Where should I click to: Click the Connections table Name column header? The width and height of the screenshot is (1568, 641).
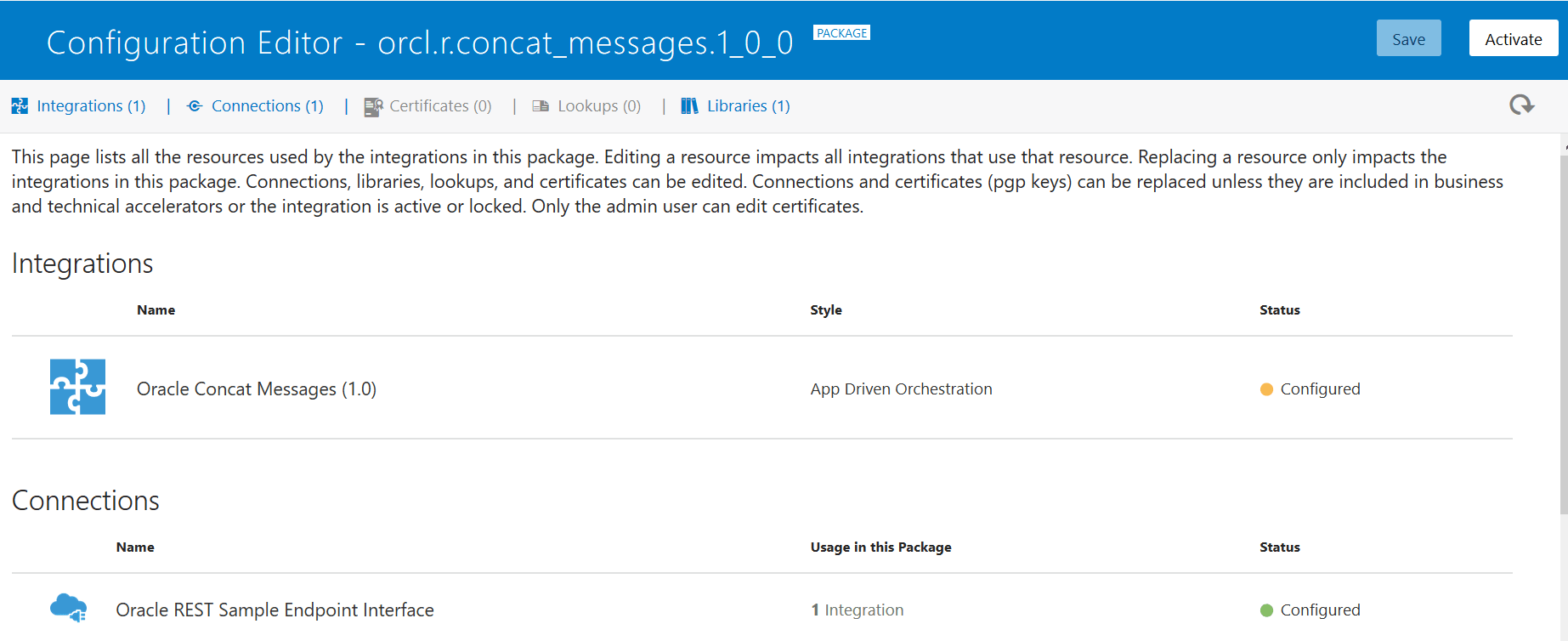pyautogui.click(x=135, y=547)
